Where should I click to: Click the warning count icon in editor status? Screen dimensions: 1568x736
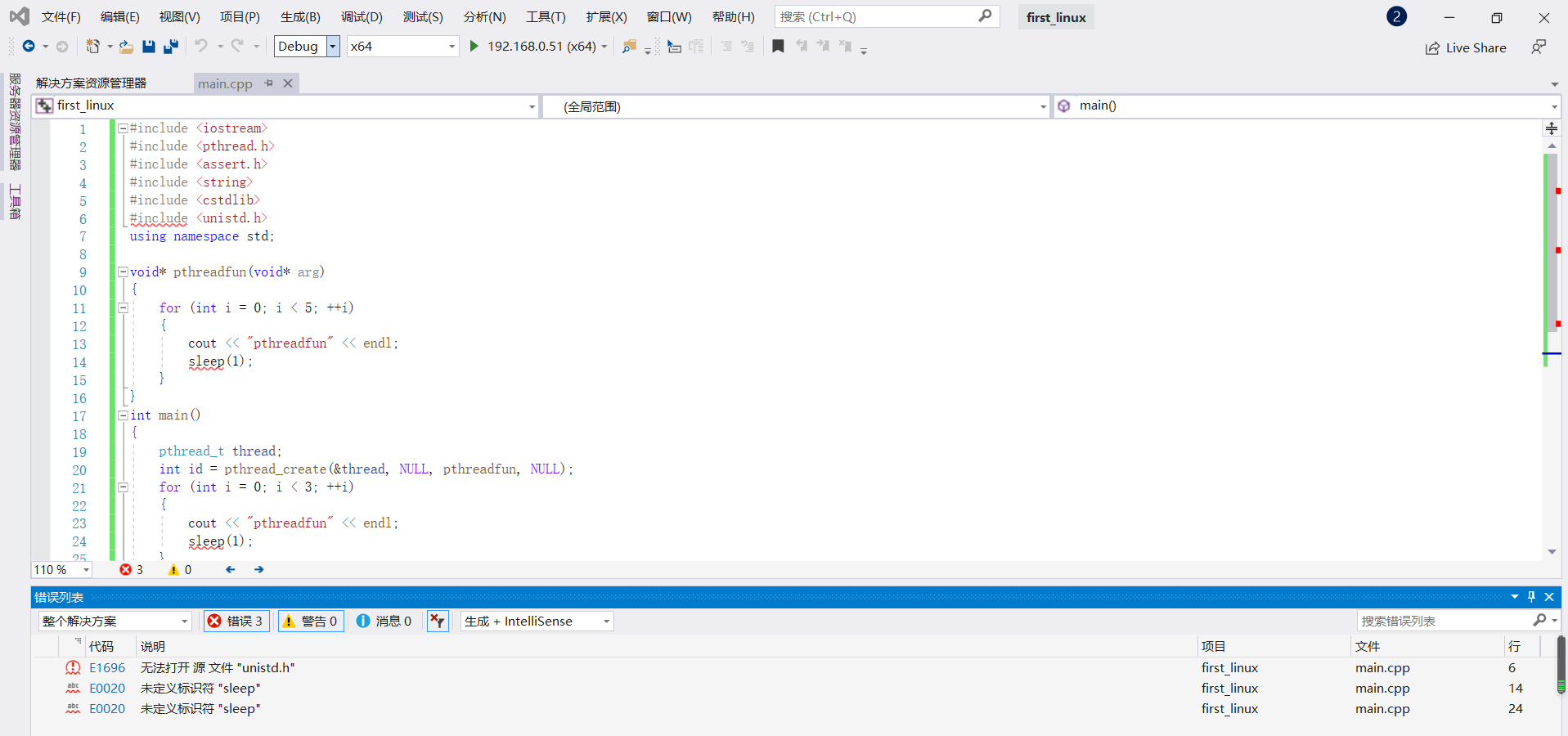click(x=173, y=569)
